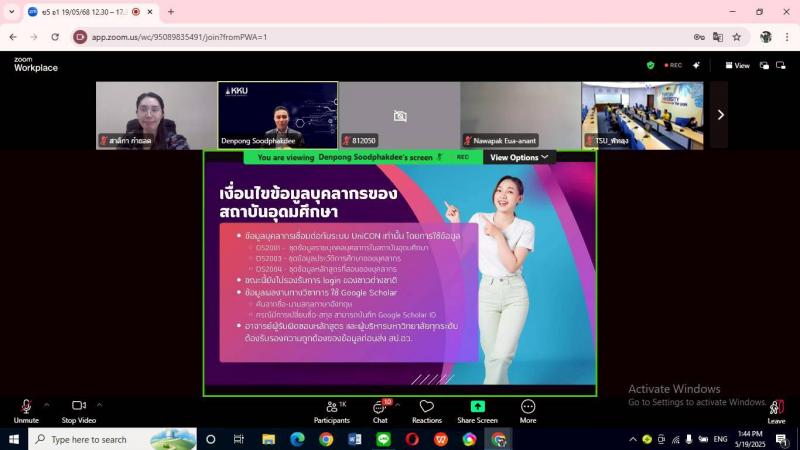
Task: Click the site information icon in address bar
Action: click(80, 37)
